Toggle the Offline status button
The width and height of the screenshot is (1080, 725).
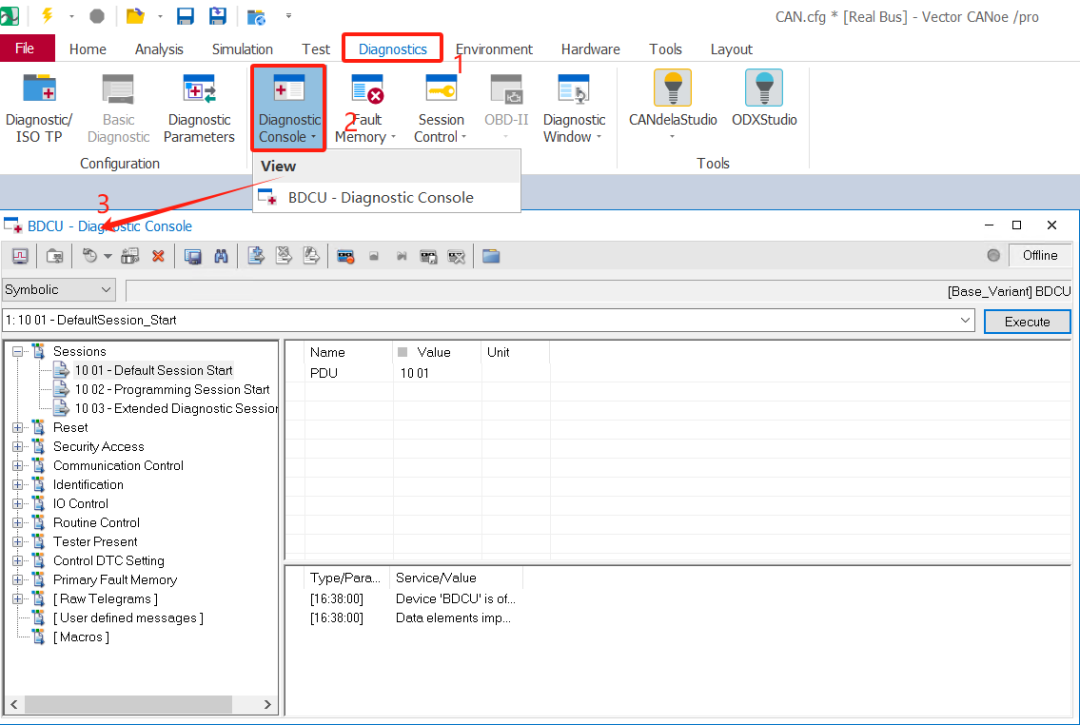point(1039,255)
